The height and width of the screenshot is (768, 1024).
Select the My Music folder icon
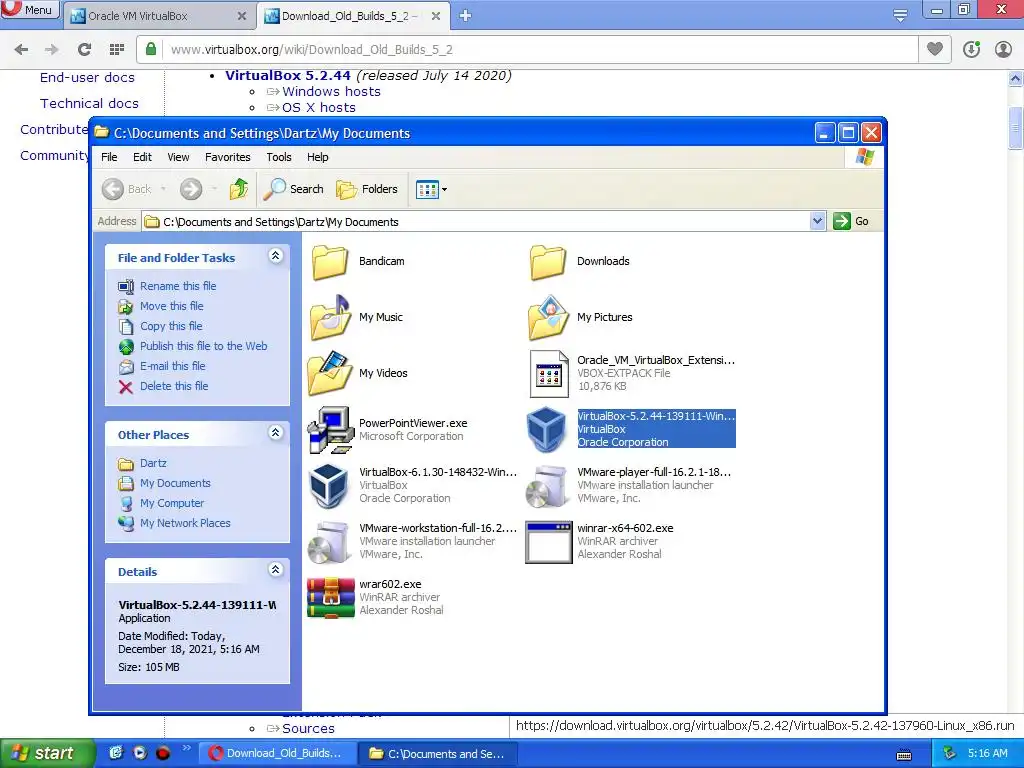[x=330, y=317]
